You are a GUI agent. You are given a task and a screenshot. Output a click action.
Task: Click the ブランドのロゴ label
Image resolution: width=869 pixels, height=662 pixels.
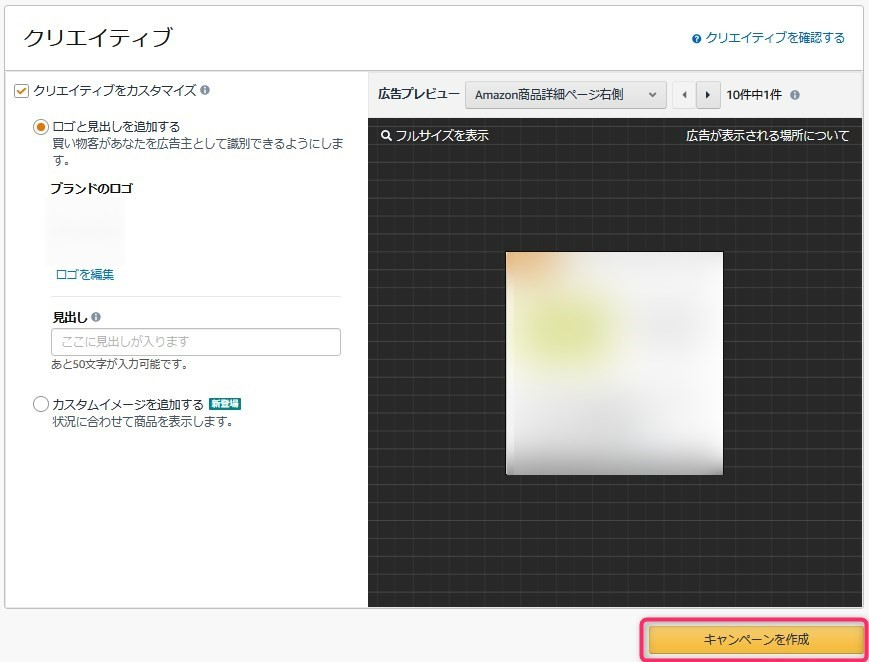coord(91,189)
